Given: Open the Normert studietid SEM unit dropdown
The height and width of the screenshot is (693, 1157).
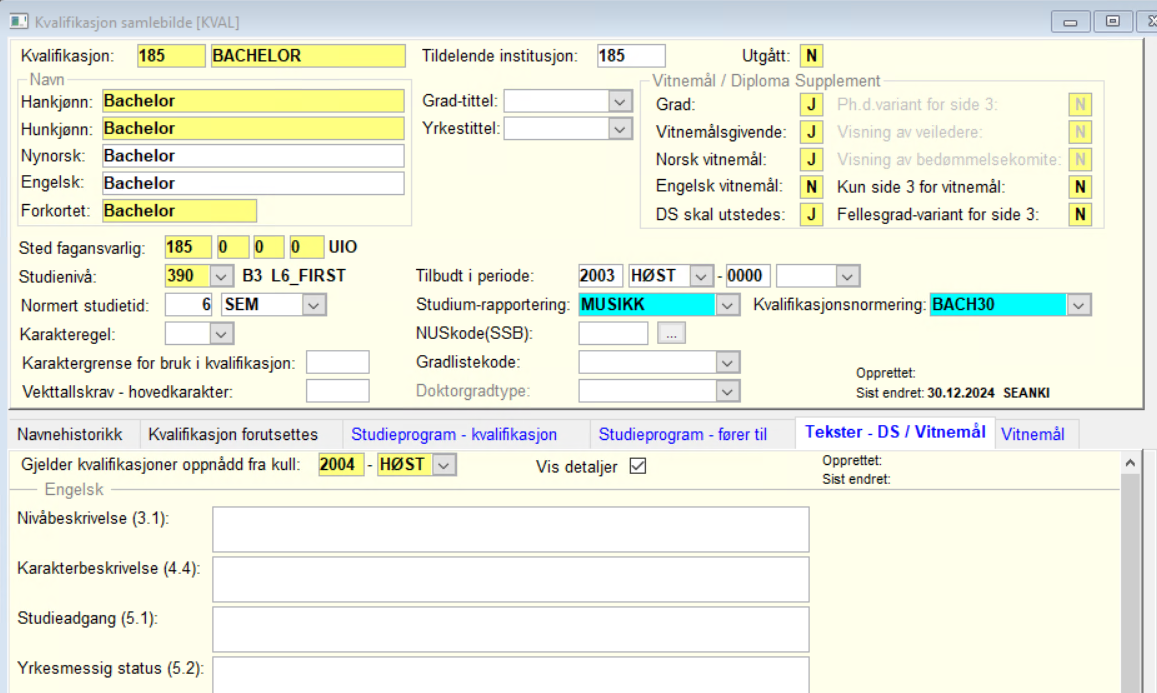Looking at the screenshot, I should 314,305.
